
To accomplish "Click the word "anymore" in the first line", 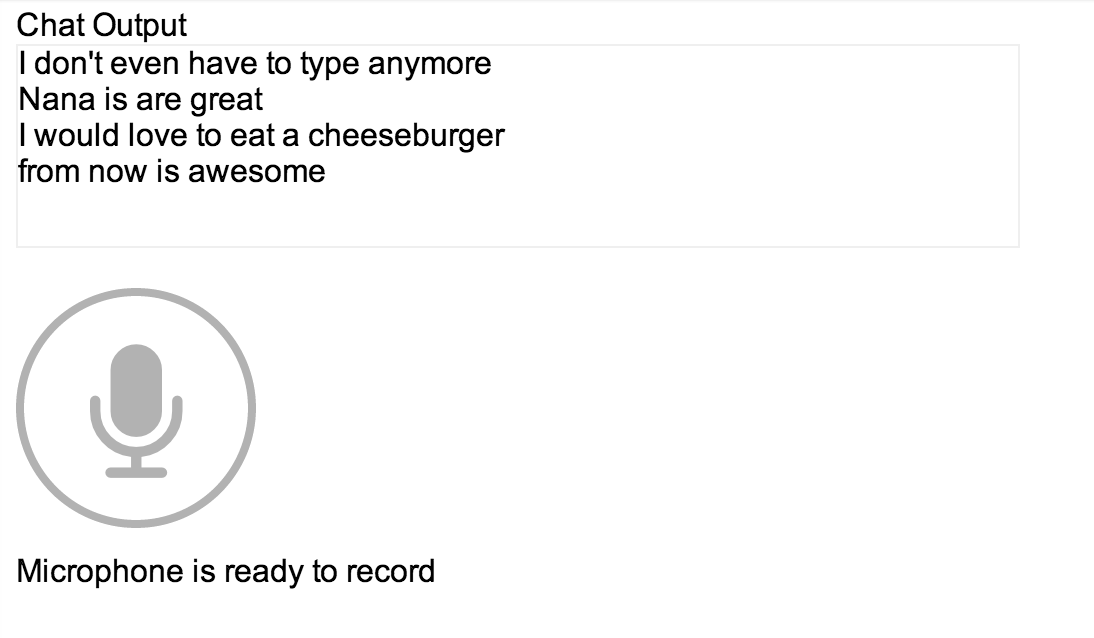I will tap(430, 64).
